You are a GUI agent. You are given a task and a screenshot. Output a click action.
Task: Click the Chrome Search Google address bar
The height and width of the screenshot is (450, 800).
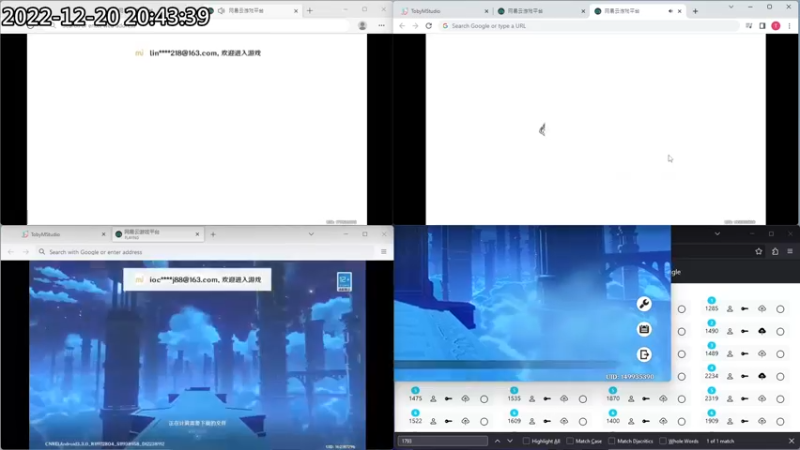(590, 26)
